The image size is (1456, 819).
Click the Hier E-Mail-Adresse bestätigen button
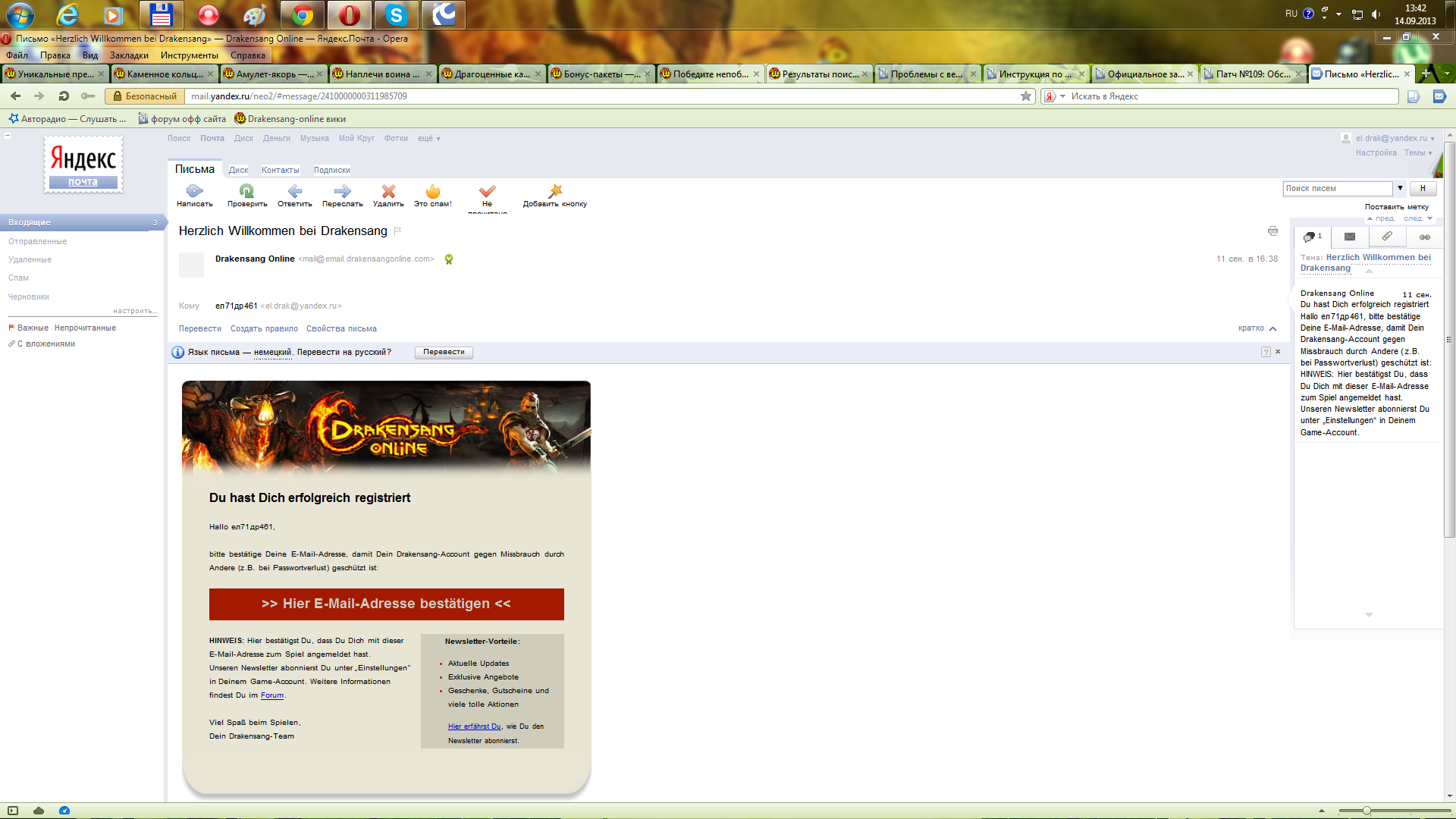click(x=387, y=604)
